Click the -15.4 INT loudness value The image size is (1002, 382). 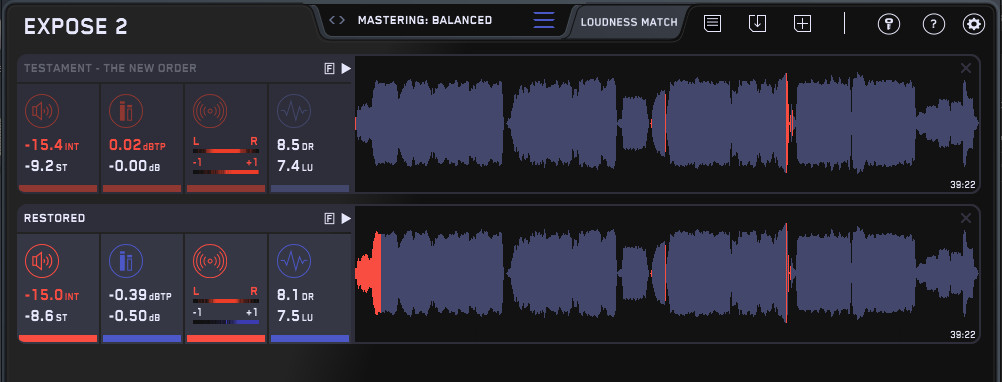click(51, 146)
